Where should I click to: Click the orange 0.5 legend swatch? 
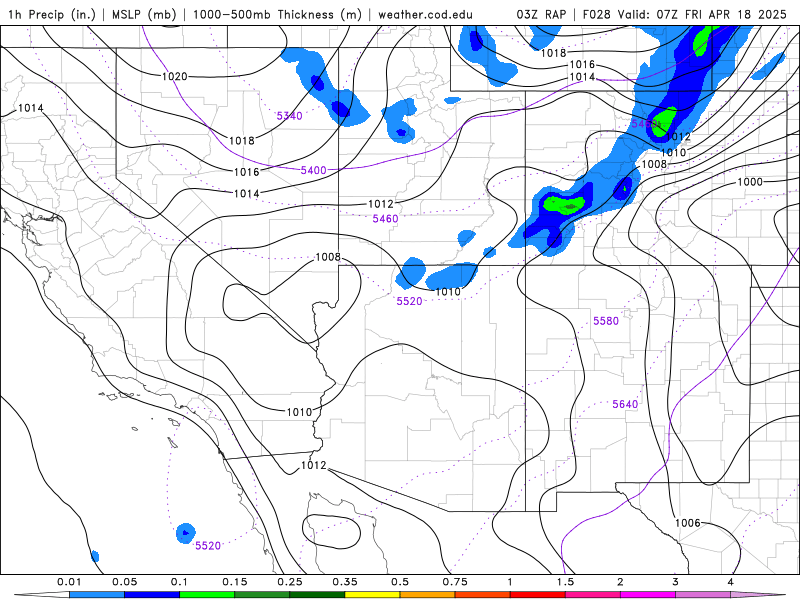pos(428,595)
